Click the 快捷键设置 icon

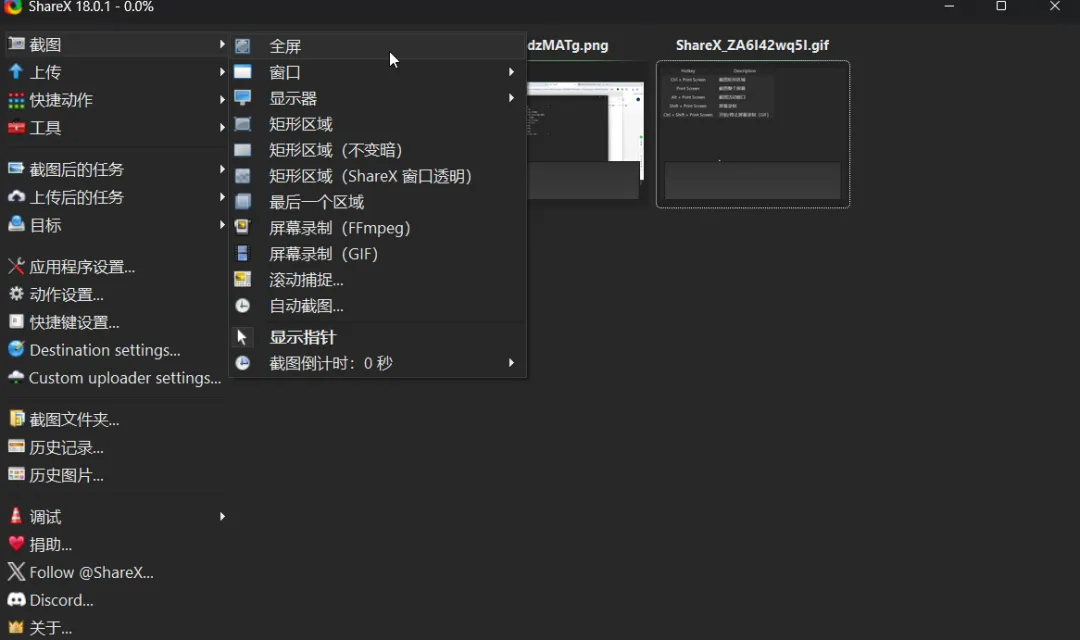point(16,322)
